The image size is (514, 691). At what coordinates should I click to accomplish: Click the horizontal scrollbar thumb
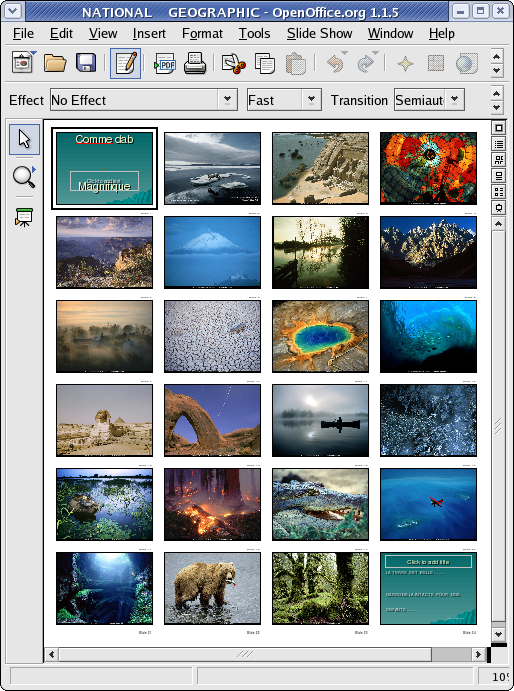(x=245, y=654)
